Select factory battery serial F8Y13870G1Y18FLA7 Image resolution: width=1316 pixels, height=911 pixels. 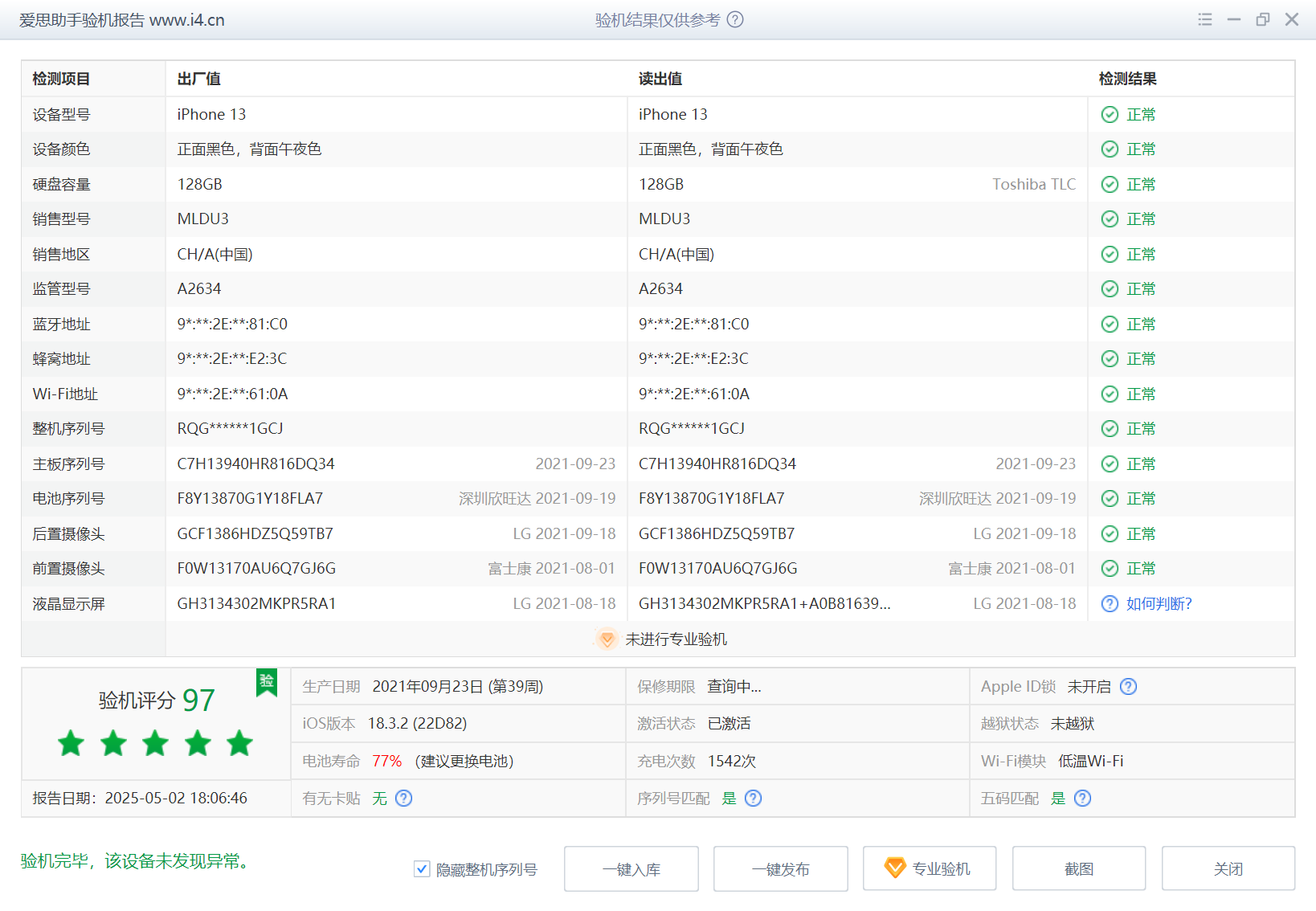pyautogui.click(x=250, y=499)
